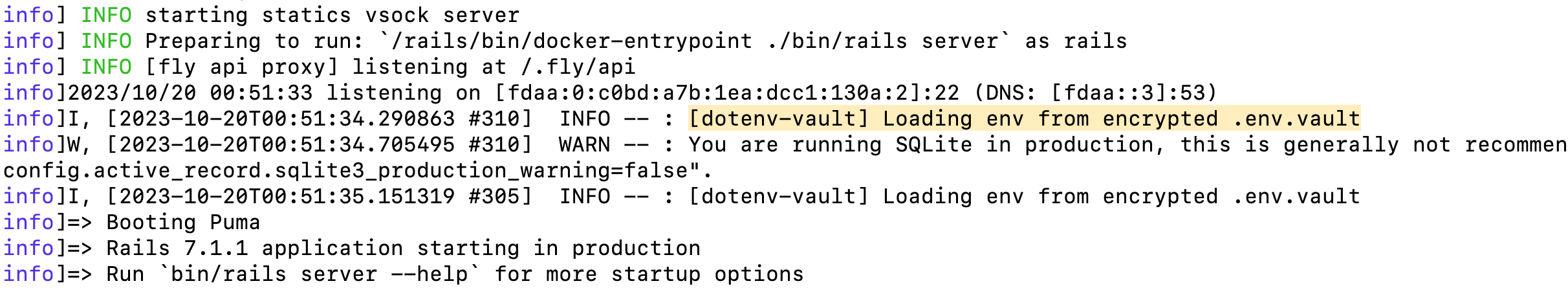The height and width of the screenshot is (290, 1568).
Task: Click the /.fly/api path text
Action: (x=578, y=67)
